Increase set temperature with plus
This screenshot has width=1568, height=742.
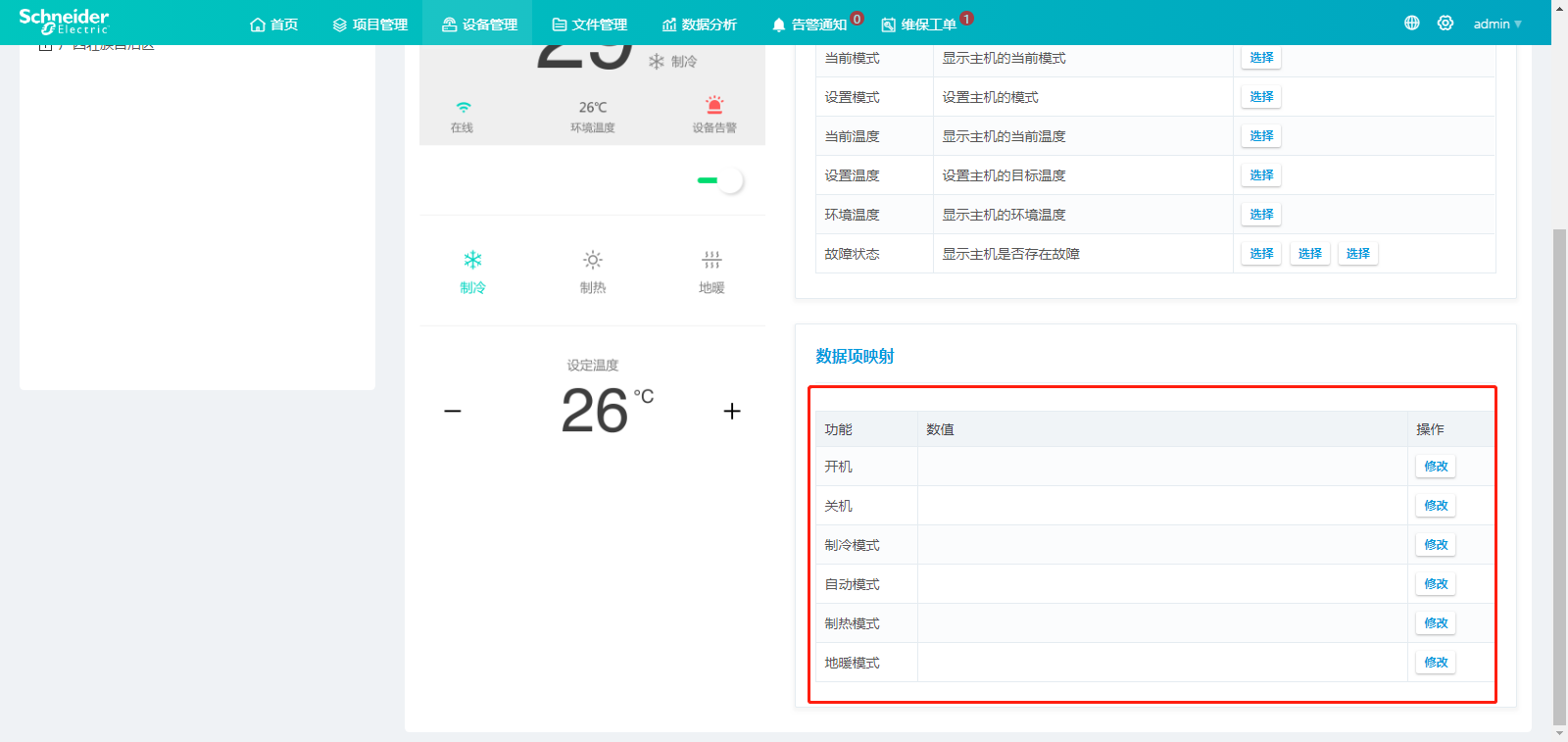[x=732, y=411]
